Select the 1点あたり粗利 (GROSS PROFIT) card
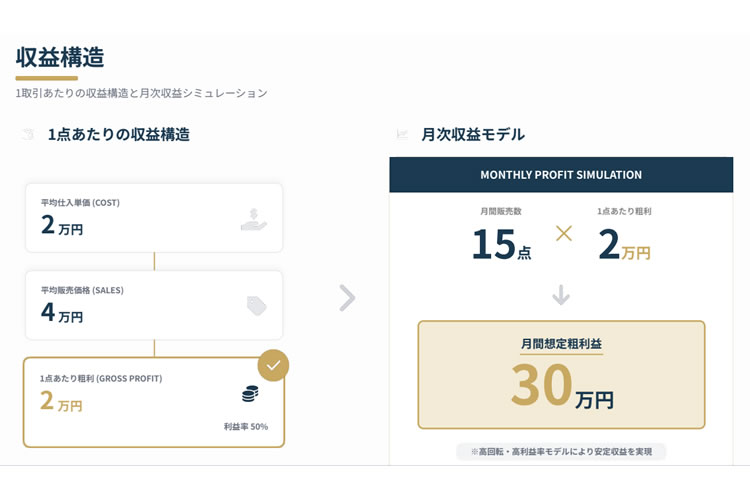750x500 pixels. click(x=153, y=402)
